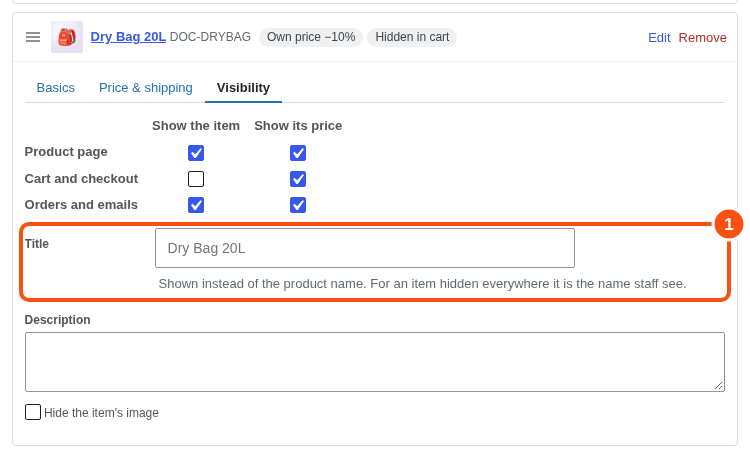Uncheck Show the item for Product page
Viewport: 750px width, 458px height.
pos(196,153)
